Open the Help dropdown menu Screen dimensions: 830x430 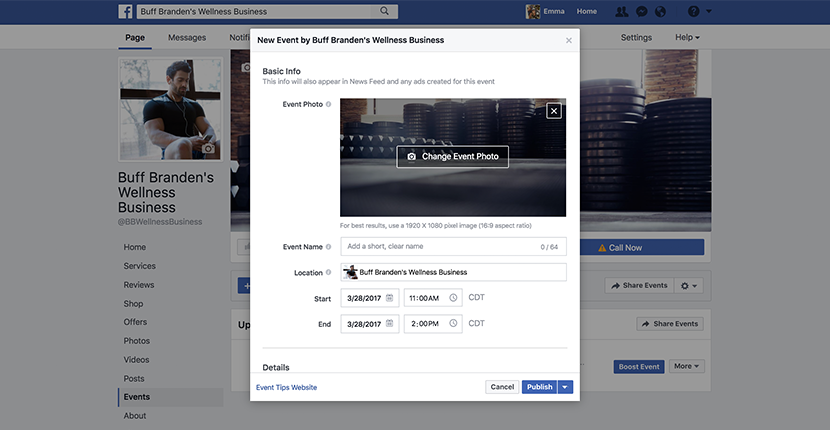[x=687, y=38]
